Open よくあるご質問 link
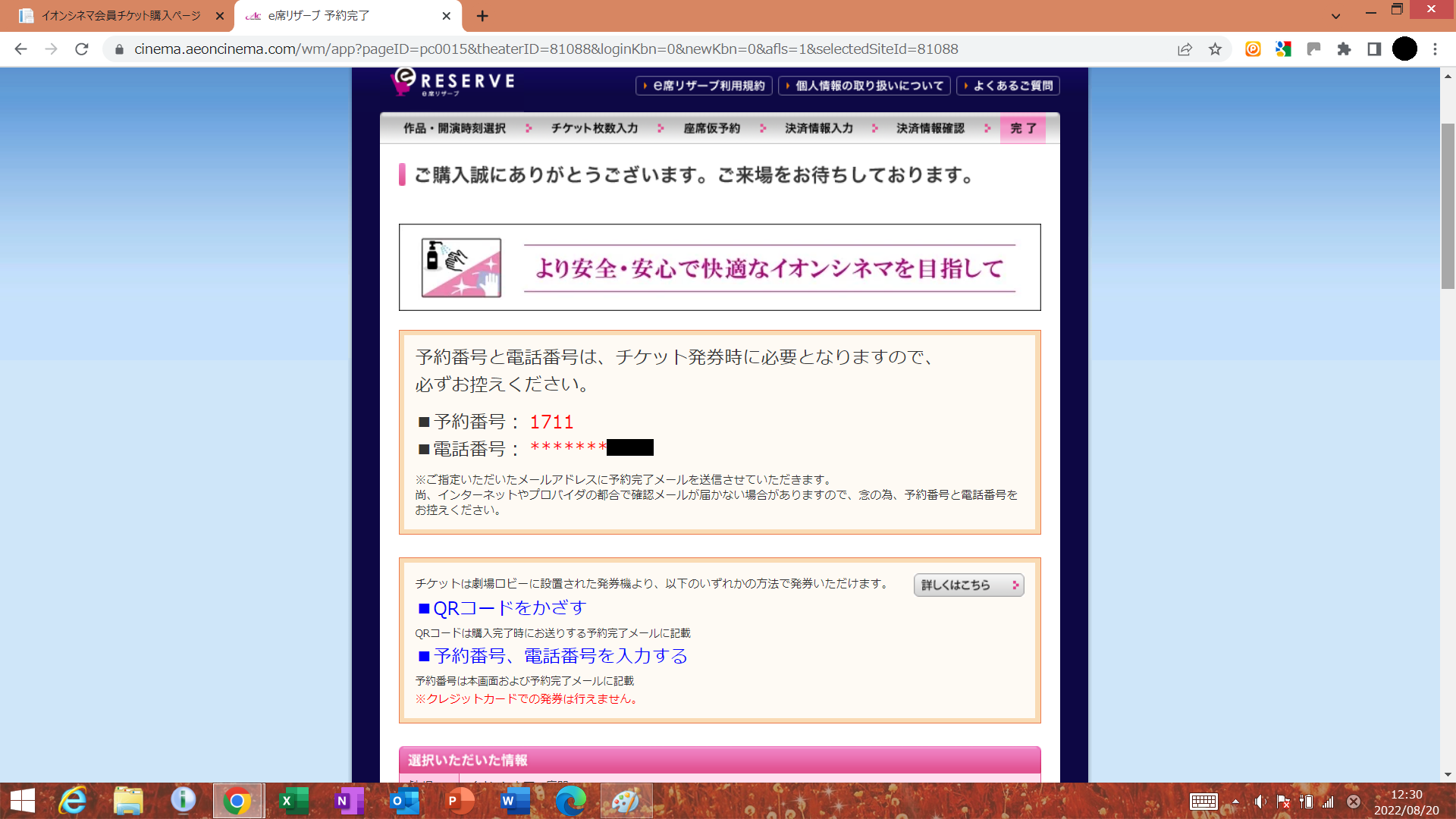 point(1008,86)
